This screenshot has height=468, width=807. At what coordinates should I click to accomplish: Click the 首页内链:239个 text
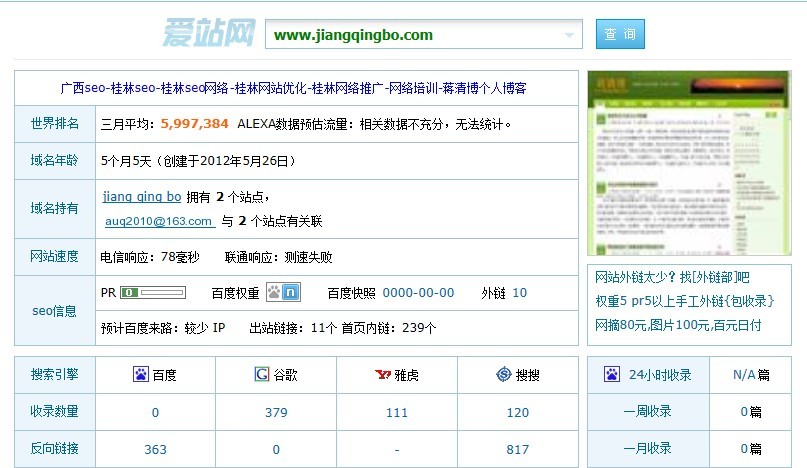(389, 328)
